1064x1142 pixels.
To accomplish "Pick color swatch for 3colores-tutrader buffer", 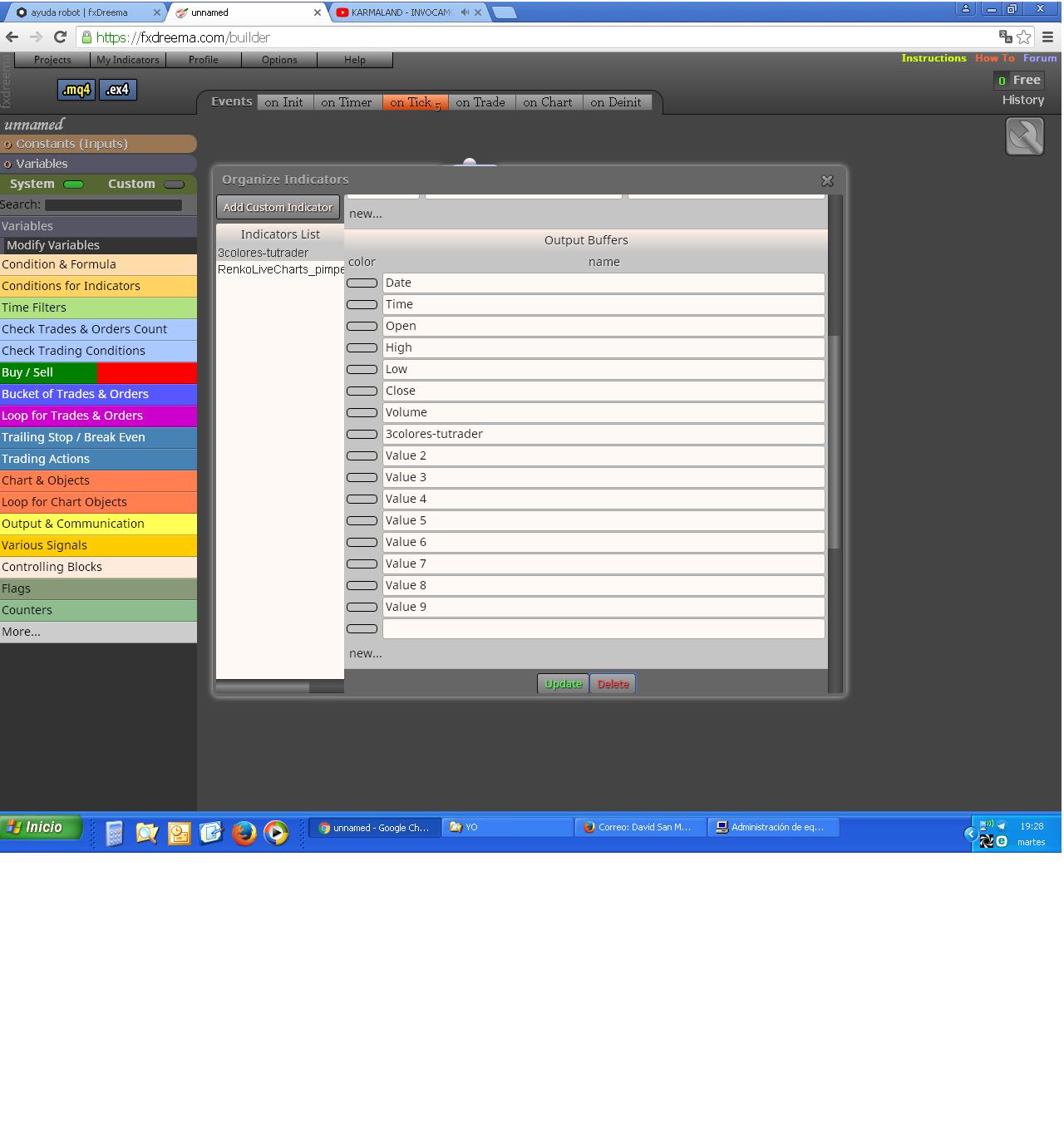I will point(362,435).
